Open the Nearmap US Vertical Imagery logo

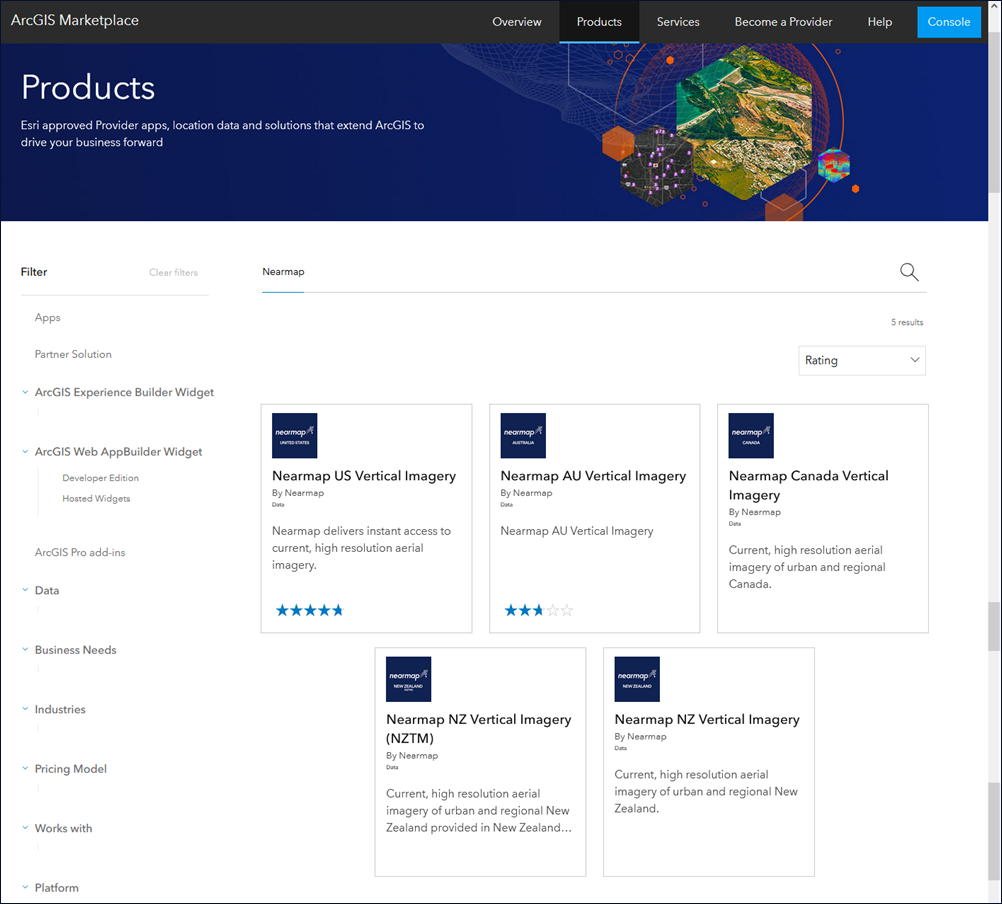click(x=295, y=436)
